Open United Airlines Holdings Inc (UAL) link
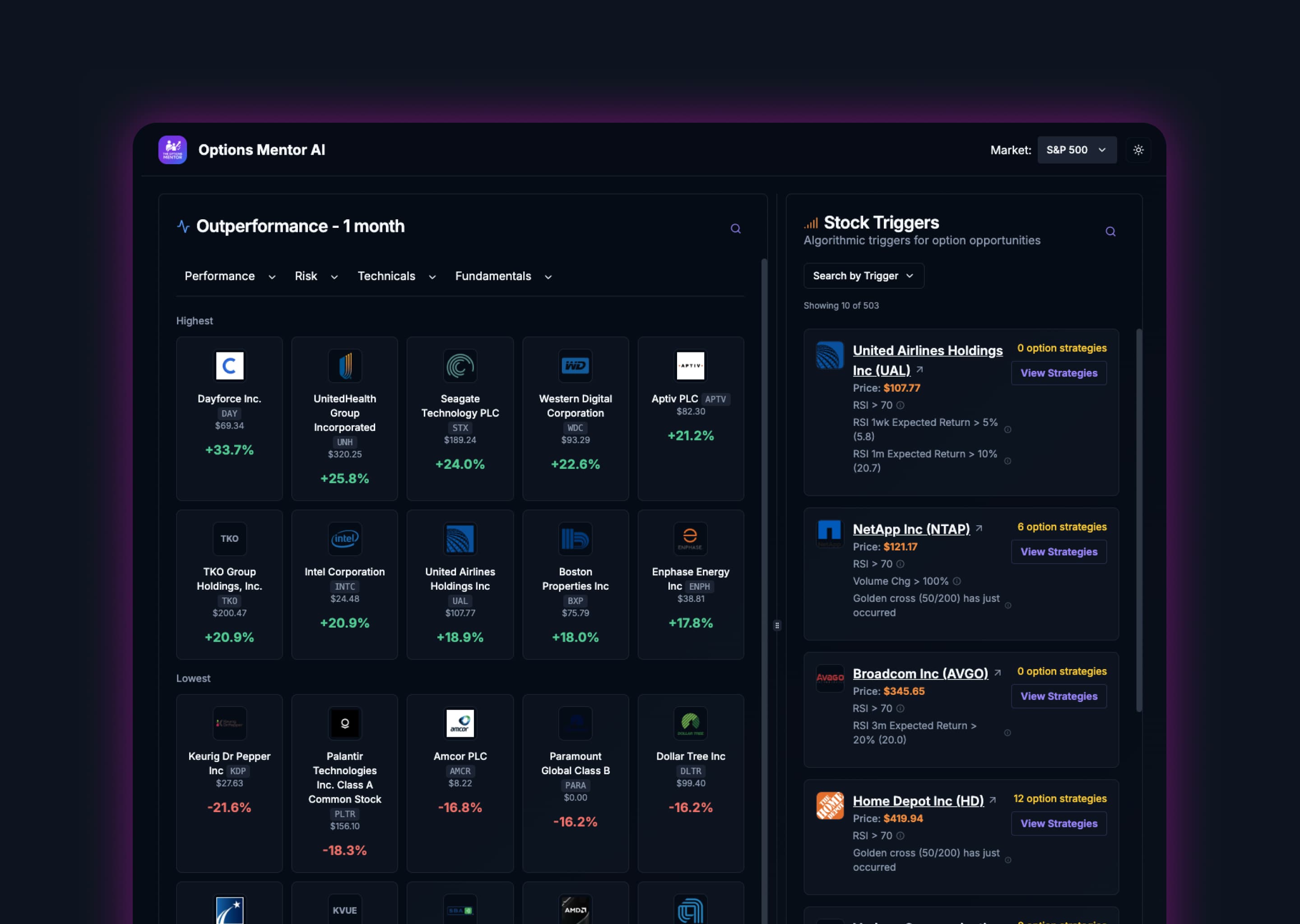This screenshot has height=924, width=1300. (x=927, y=351)
